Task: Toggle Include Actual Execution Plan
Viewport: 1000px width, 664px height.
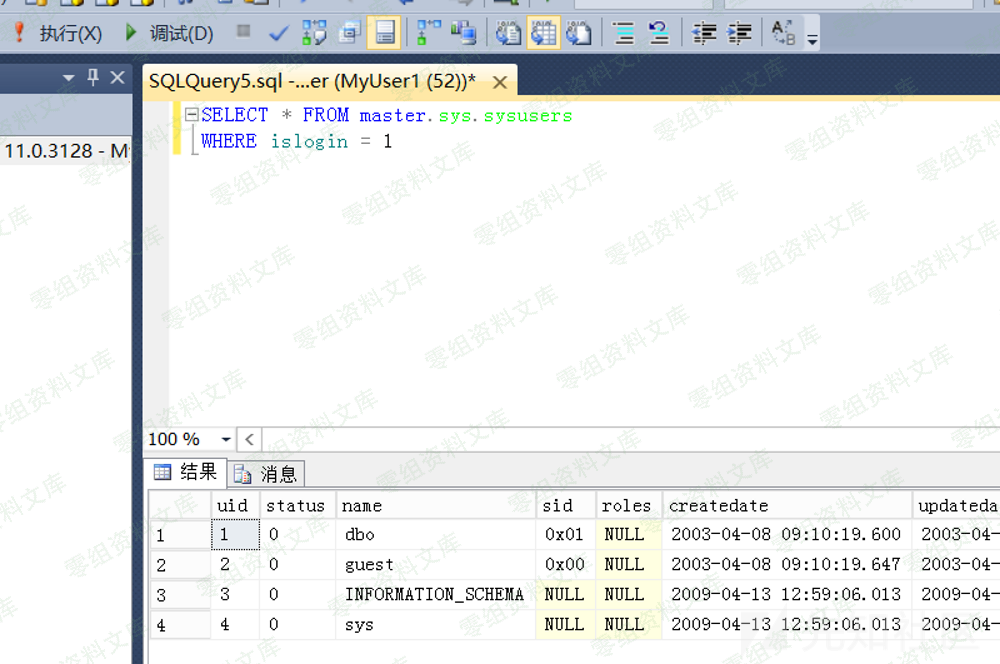Action: pos(429,34)
